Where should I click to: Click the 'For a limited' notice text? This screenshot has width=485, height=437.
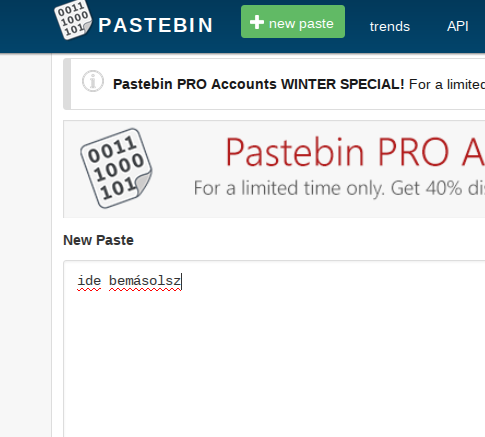[x=447, y=84]
